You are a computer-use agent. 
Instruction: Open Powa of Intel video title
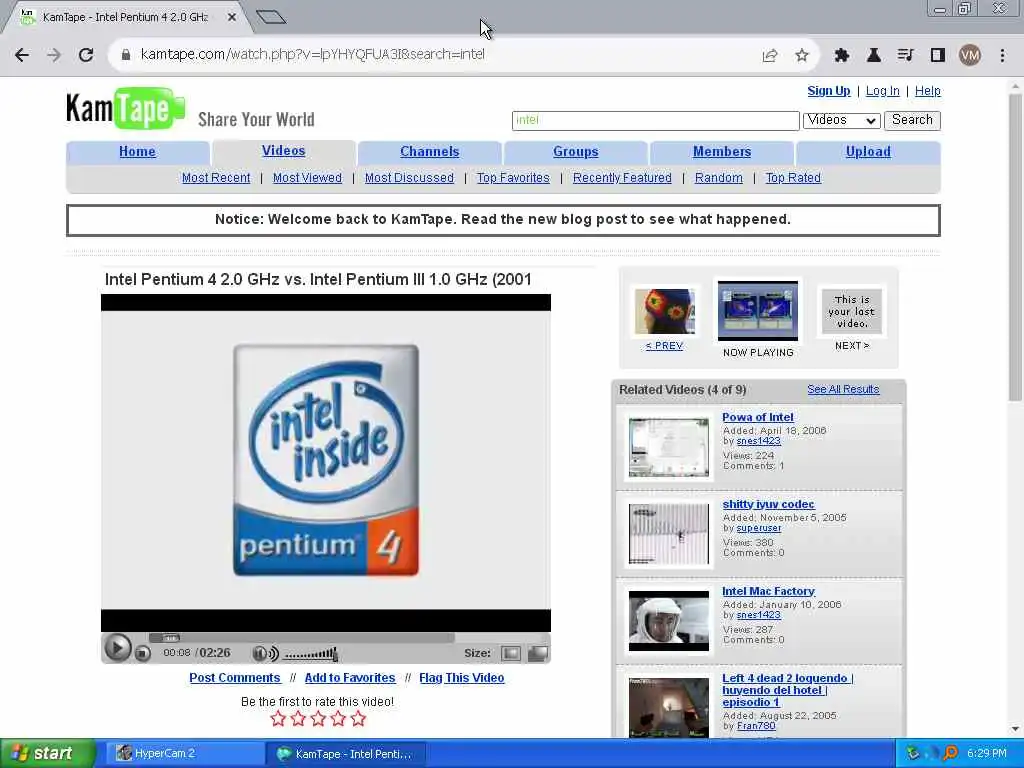pyautogui.click(x=758, y=417)
